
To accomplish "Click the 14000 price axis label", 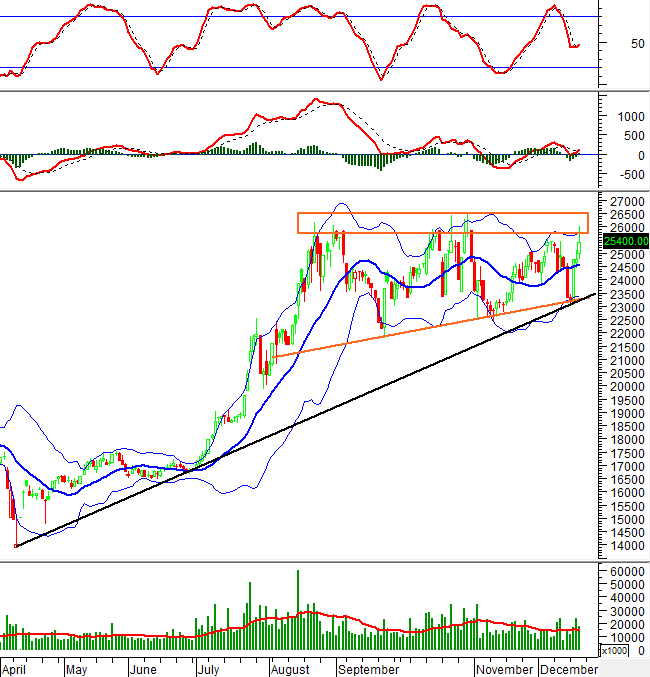I will pos(624,546).
